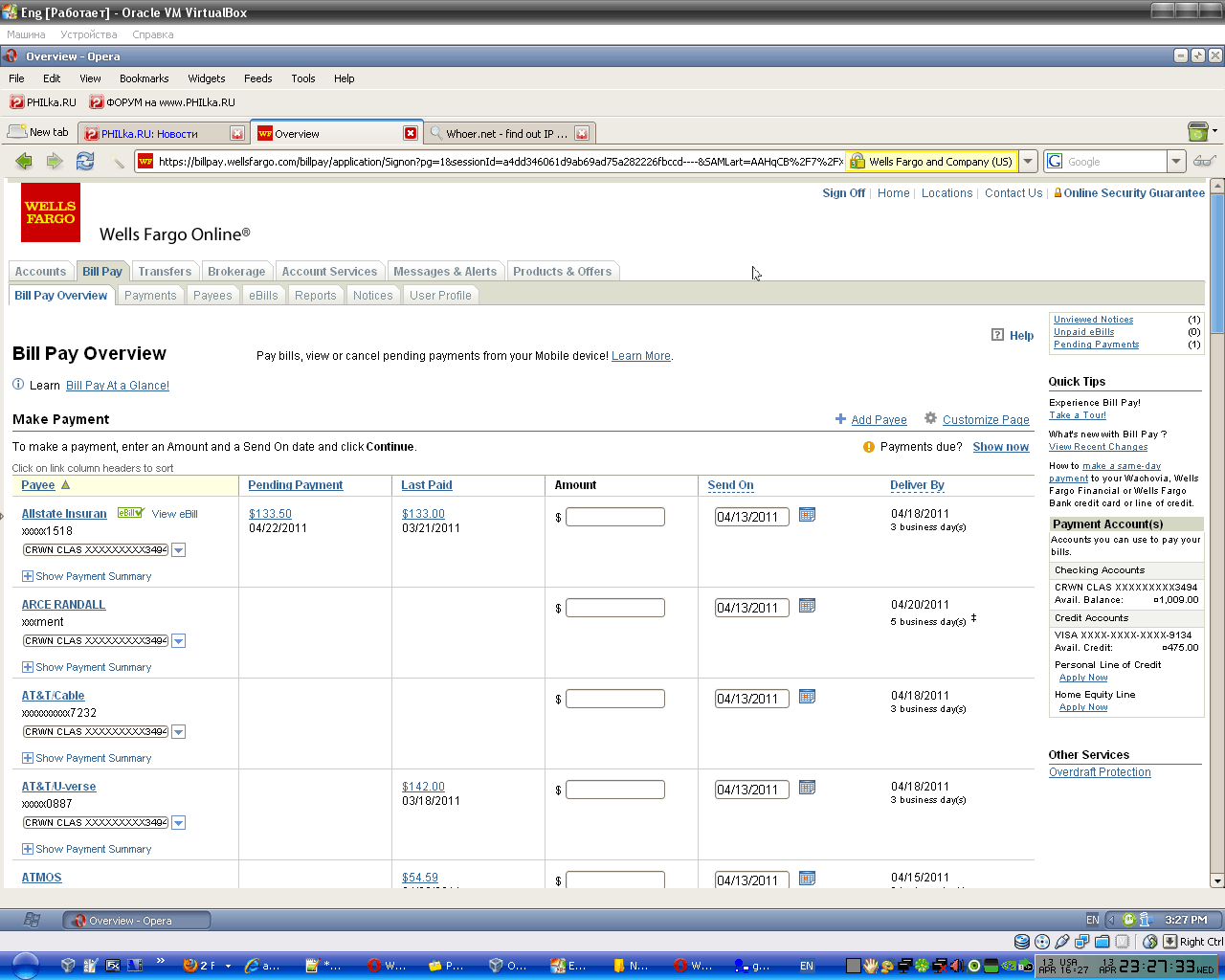Click the Wells Fargo logo
The image size is (1225, 980).
pos(51,212)
